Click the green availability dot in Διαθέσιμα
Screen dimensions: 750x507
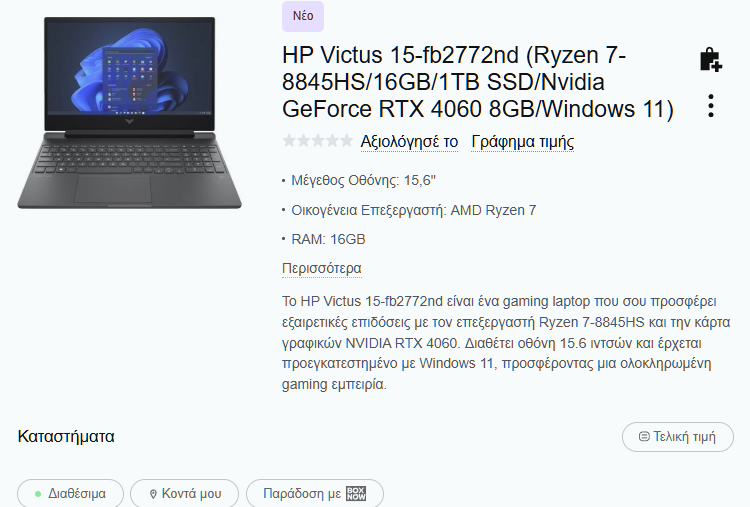[x=38, y=494]
